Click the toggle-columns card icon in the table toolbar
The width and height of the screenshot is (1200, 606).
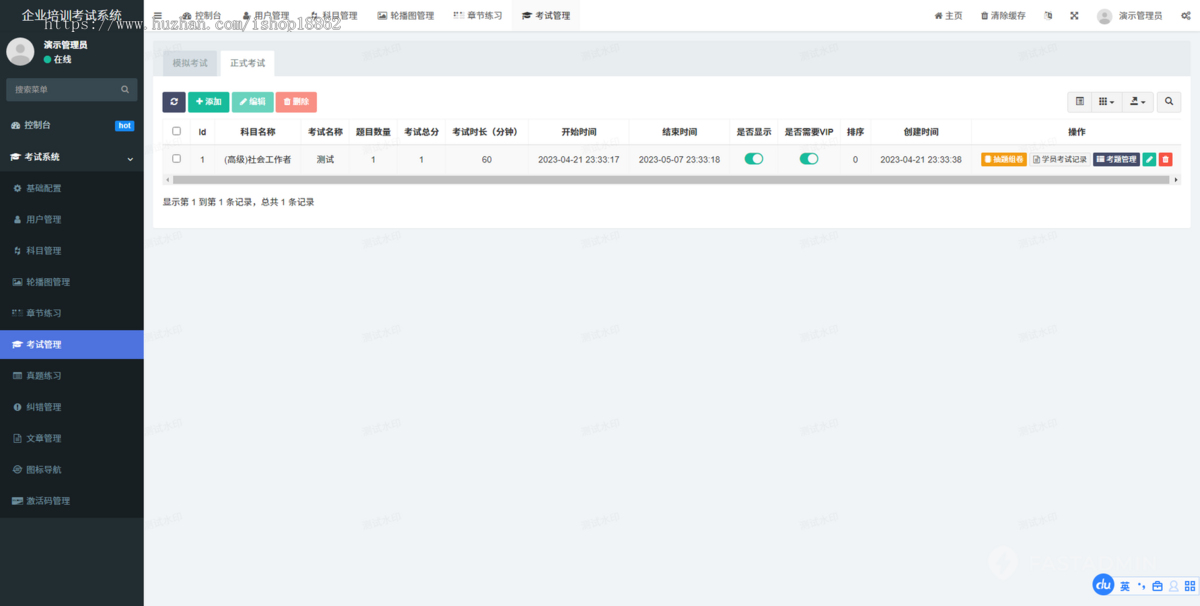pyautogui.click(x=1079, y=101)
